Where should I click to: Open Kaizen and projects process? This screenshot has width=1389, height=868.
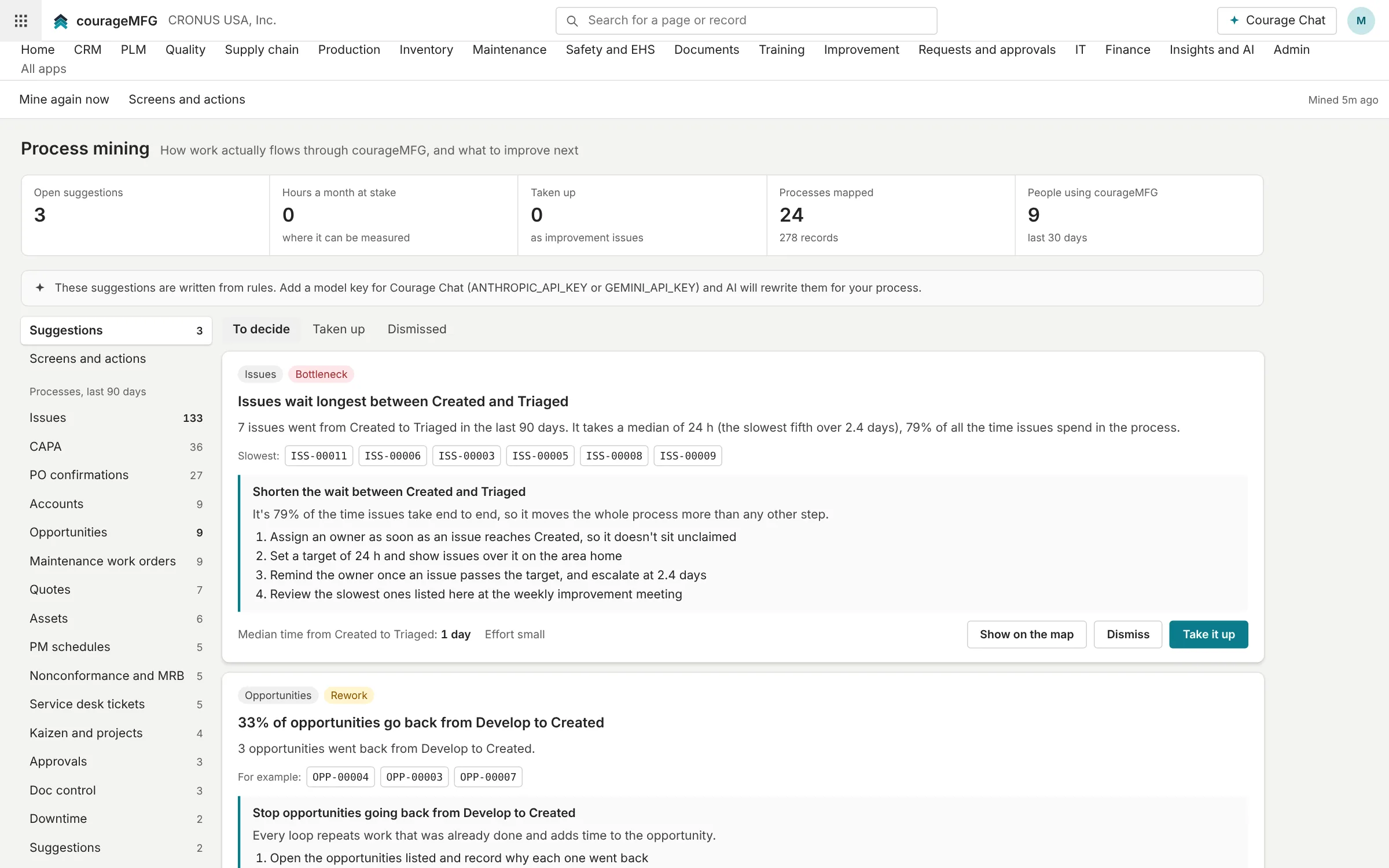tap(116, 733)
